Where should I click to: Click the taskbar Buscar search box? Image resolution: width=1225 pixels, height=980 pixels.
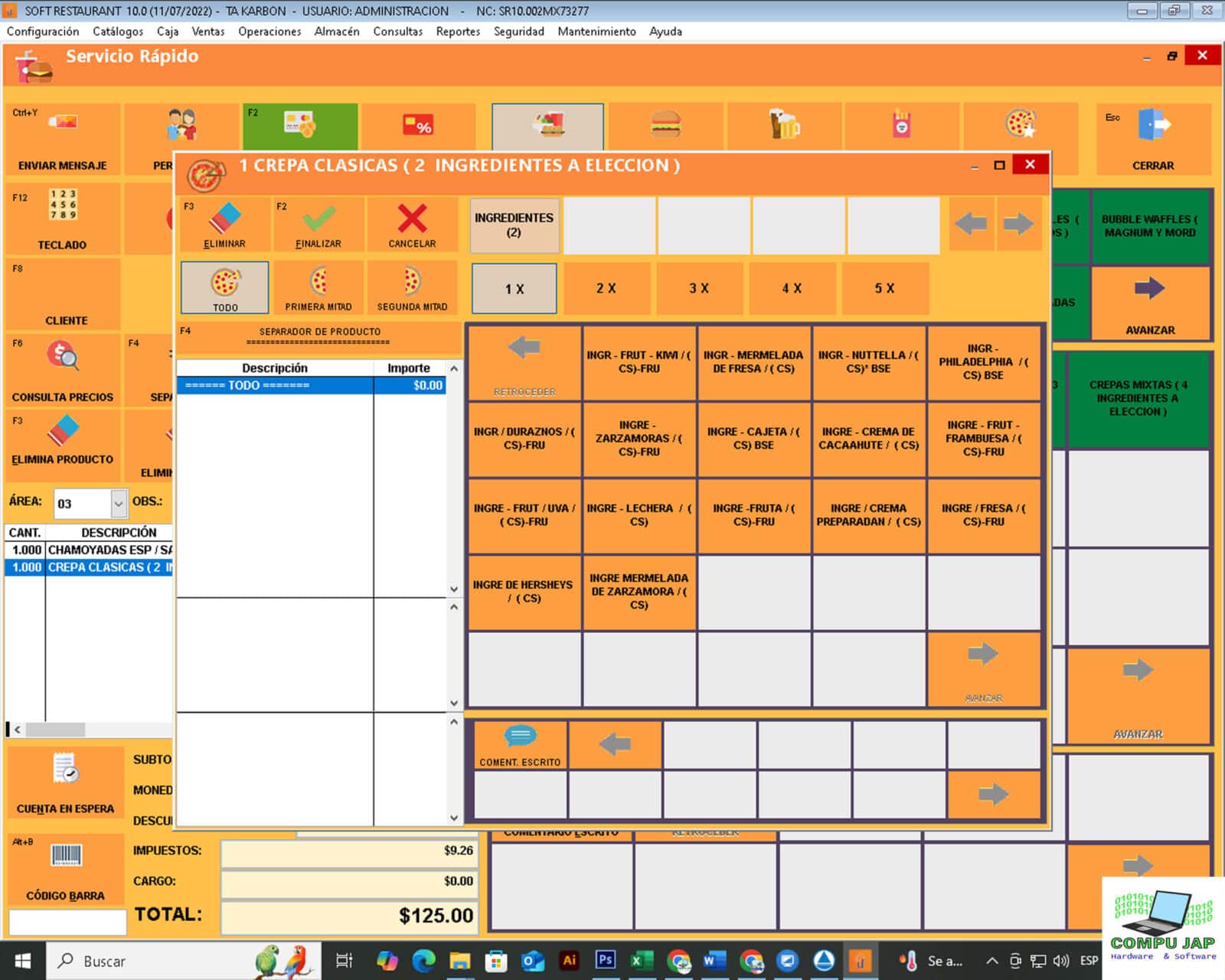(184, 961)
